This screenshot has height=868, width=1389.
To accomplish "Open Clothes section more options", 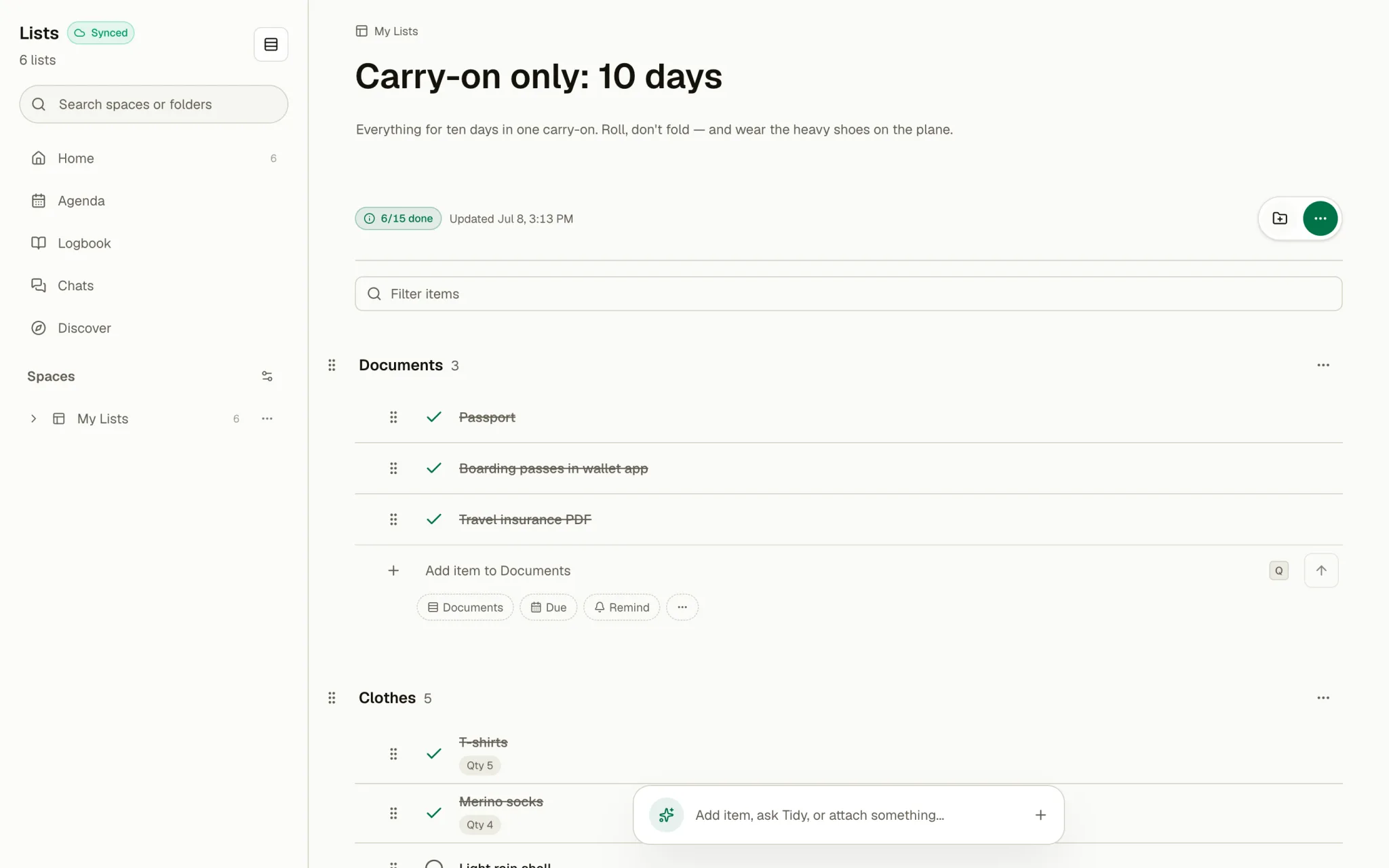I will (1323, 698).
